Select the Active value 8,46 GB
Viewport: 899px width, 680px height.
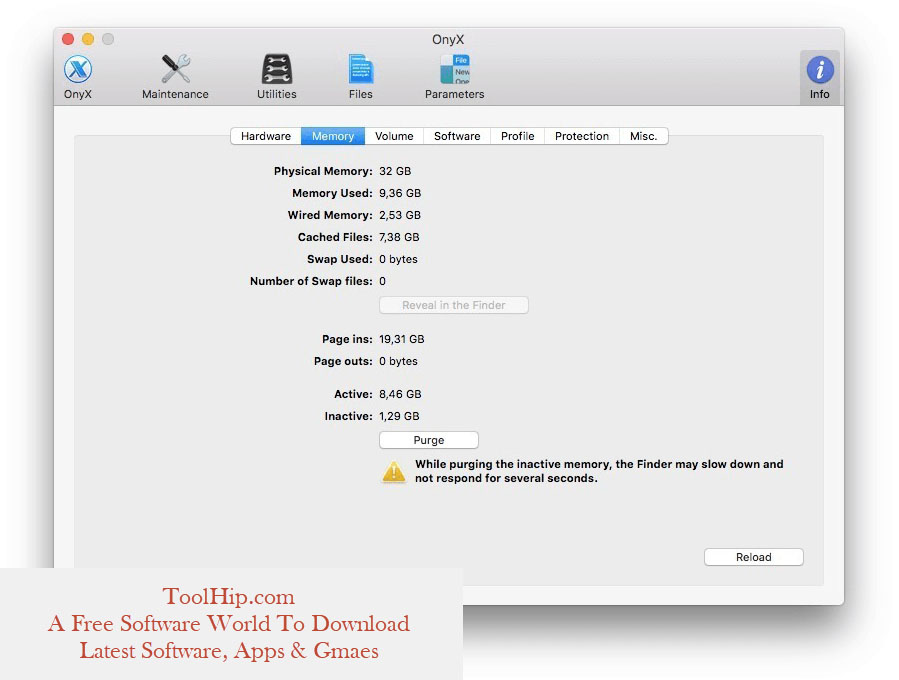[x=400, y=394]
